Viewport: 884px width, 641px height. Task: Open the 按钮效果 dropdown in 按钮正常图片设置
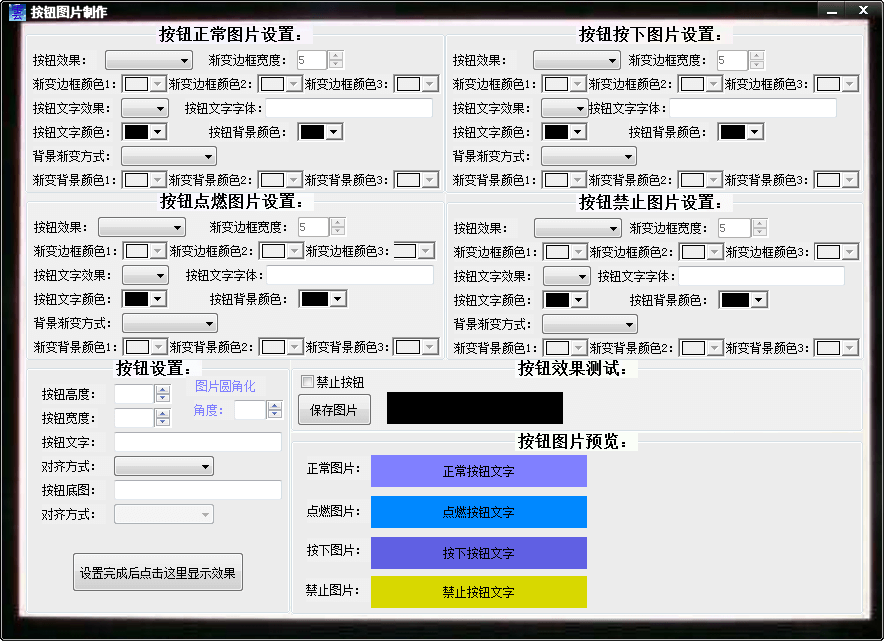148,59
